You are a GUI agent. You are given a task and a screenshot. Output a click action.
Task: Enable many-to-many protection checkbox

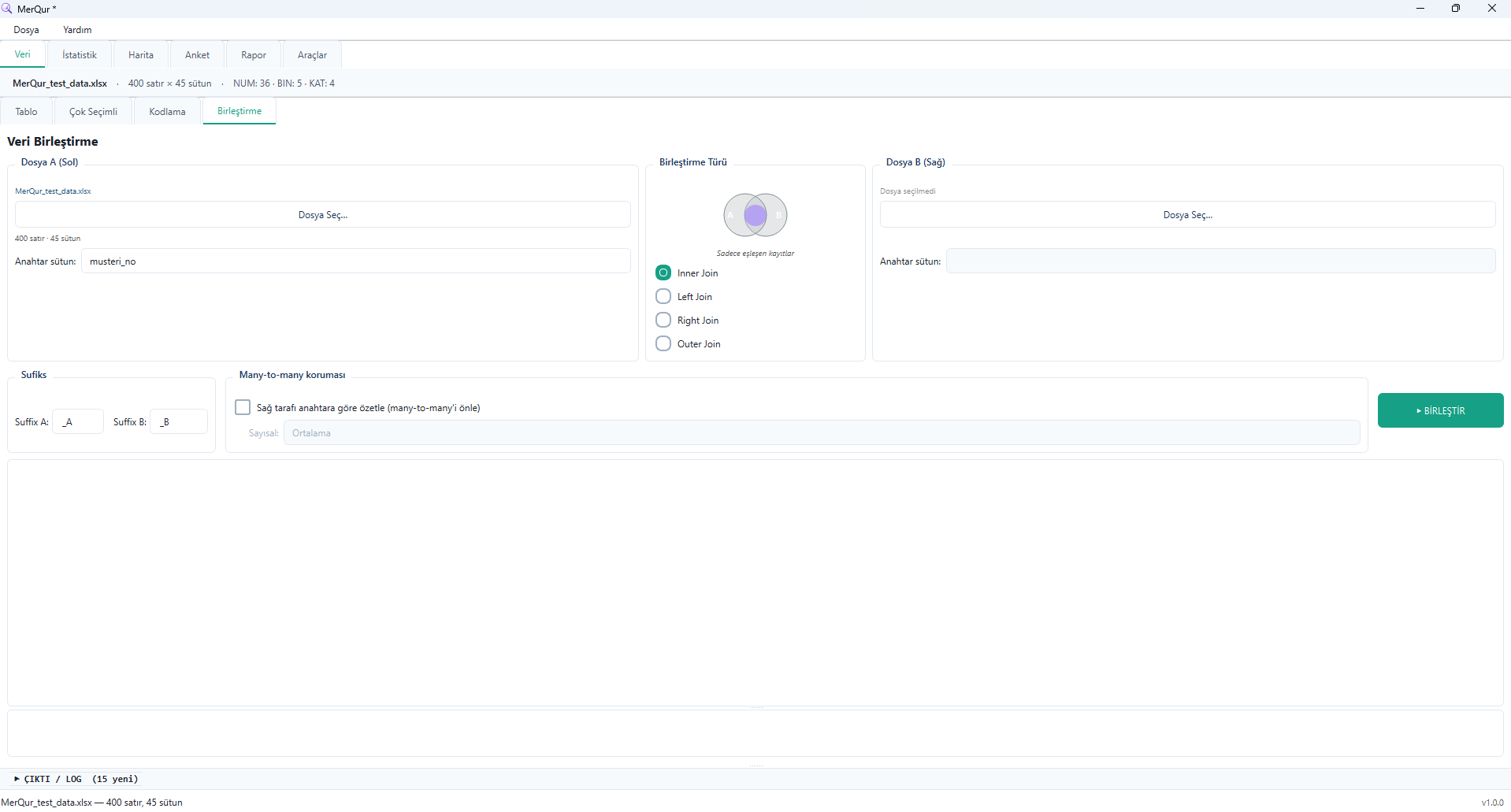(x=243, y=407)
